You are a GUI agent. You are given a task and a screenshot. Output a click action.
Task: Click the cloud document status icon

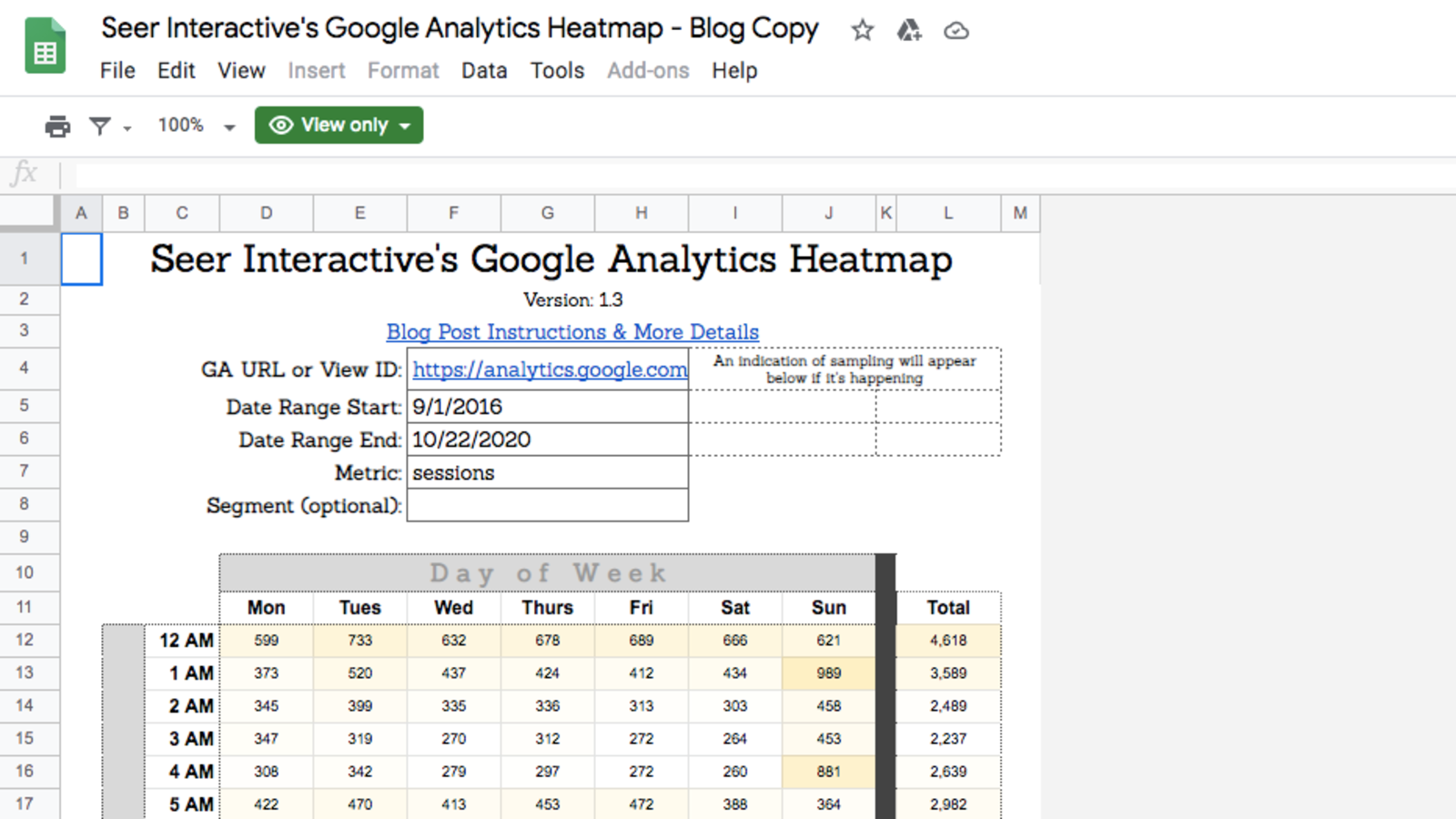click(x=955, y=31)
